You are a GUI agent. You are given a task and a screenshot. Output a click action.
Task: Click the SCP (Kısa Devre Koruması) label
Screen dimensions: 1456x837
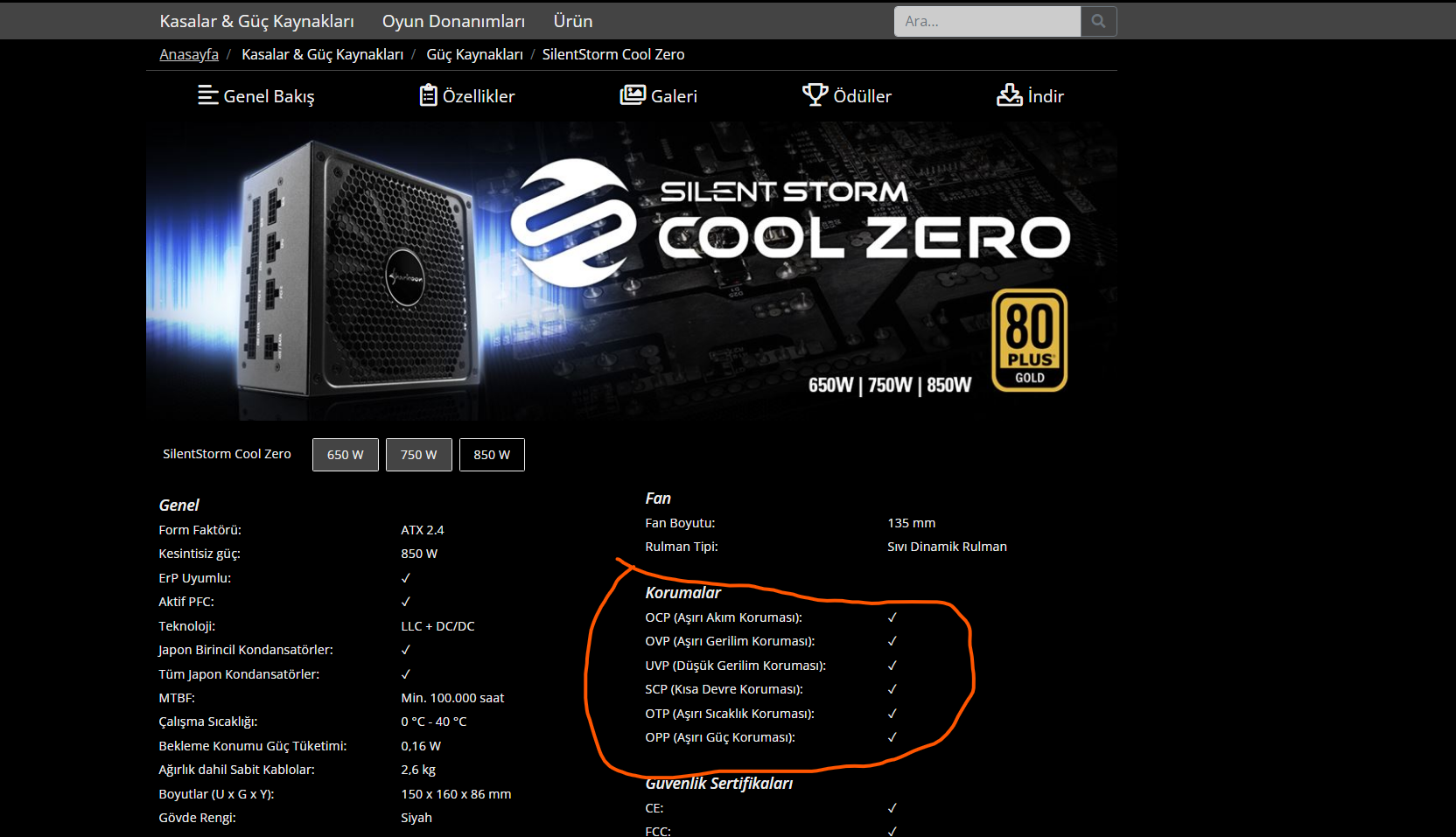click(x=724, y=689)
